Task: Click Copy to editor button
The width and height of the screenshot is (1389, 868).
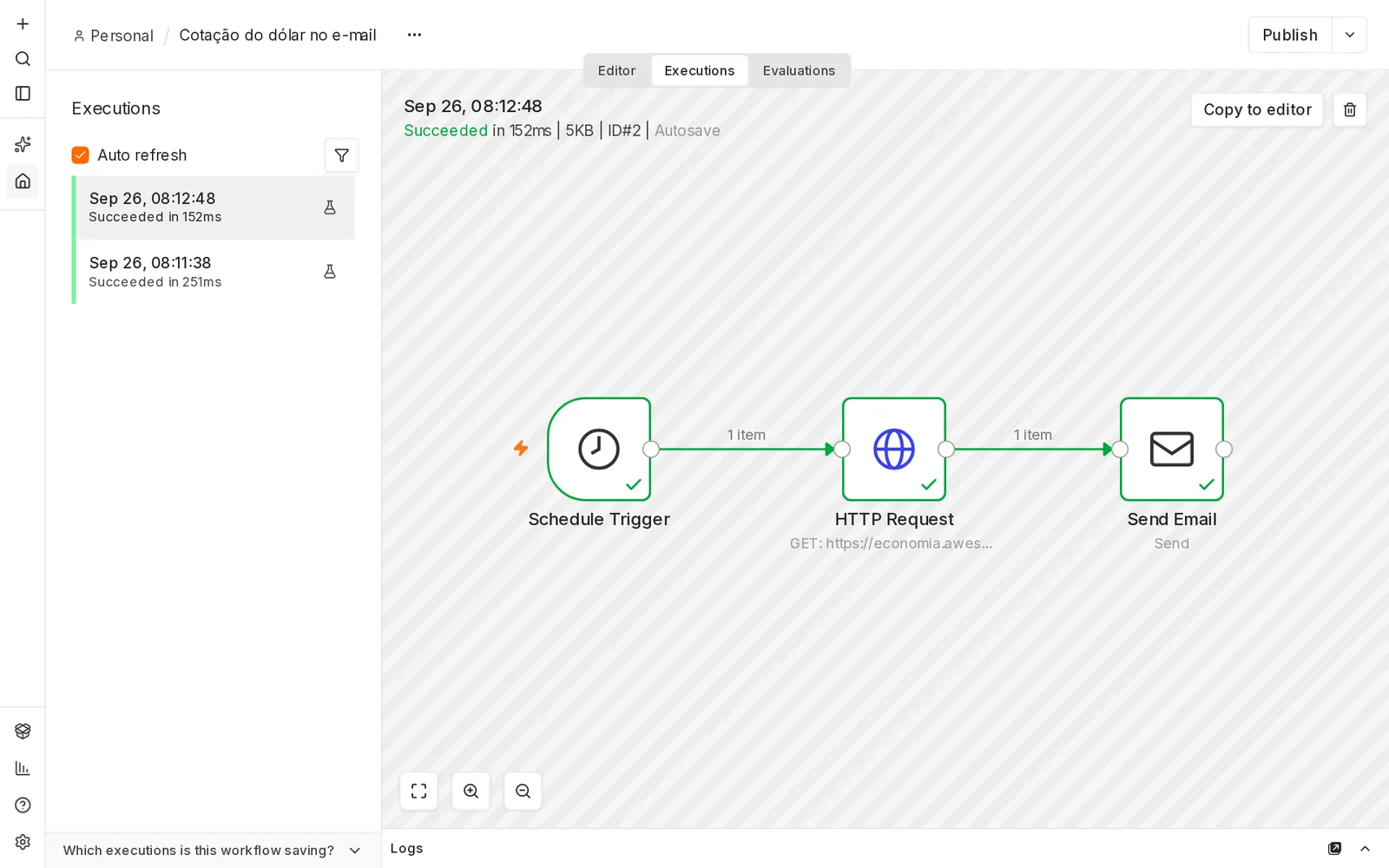Action: 1257,109
